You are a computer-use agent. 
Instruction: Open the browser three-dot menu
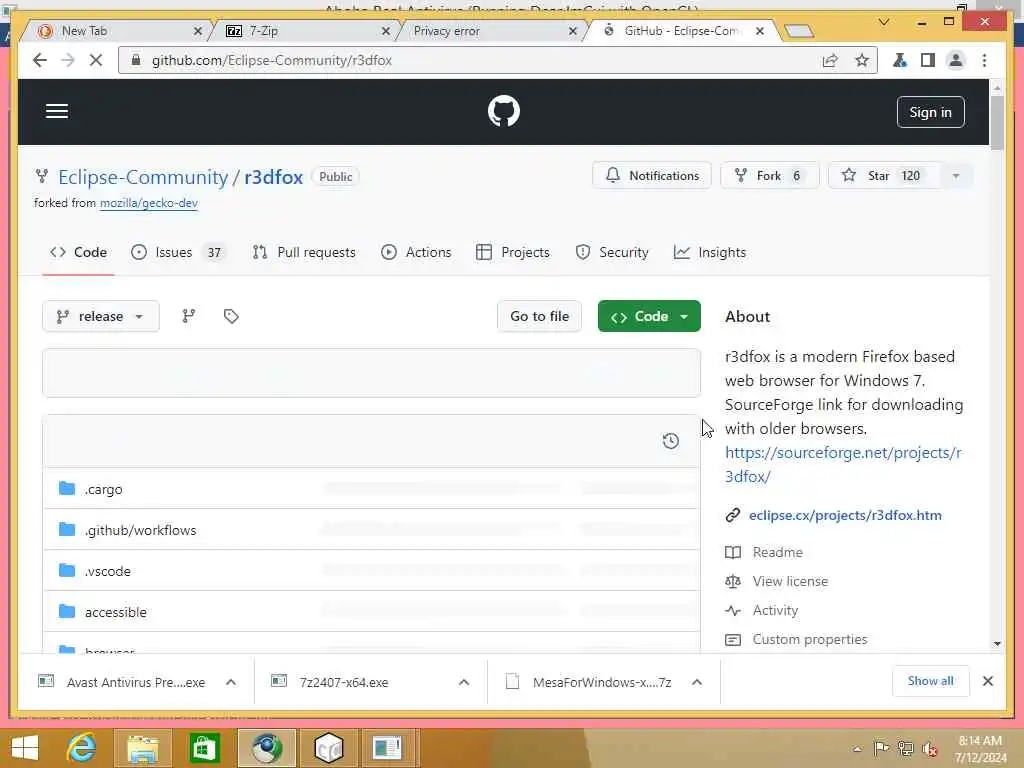coord(984,60)
